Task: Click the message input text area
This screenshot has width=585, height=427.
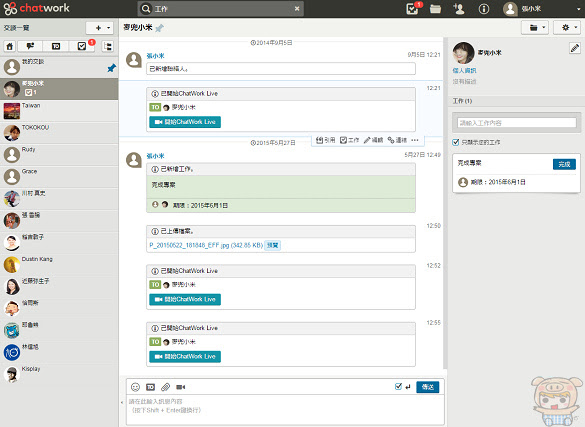Action: (285, 409)
